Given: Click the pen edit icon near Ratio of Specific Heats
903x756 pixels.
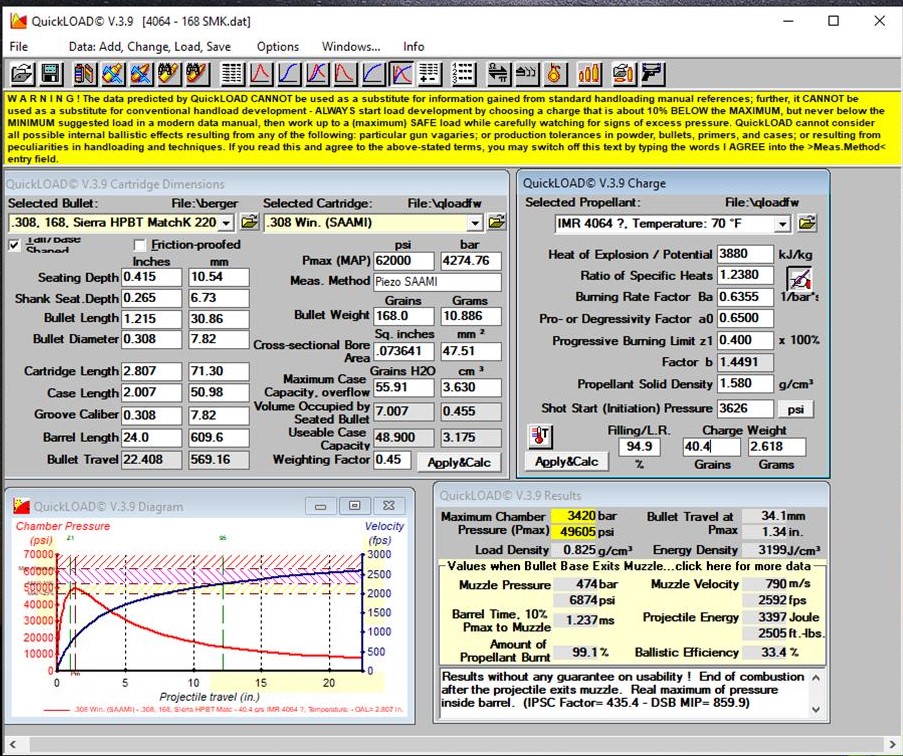Looking at the screenshot, I should [799, 279].
